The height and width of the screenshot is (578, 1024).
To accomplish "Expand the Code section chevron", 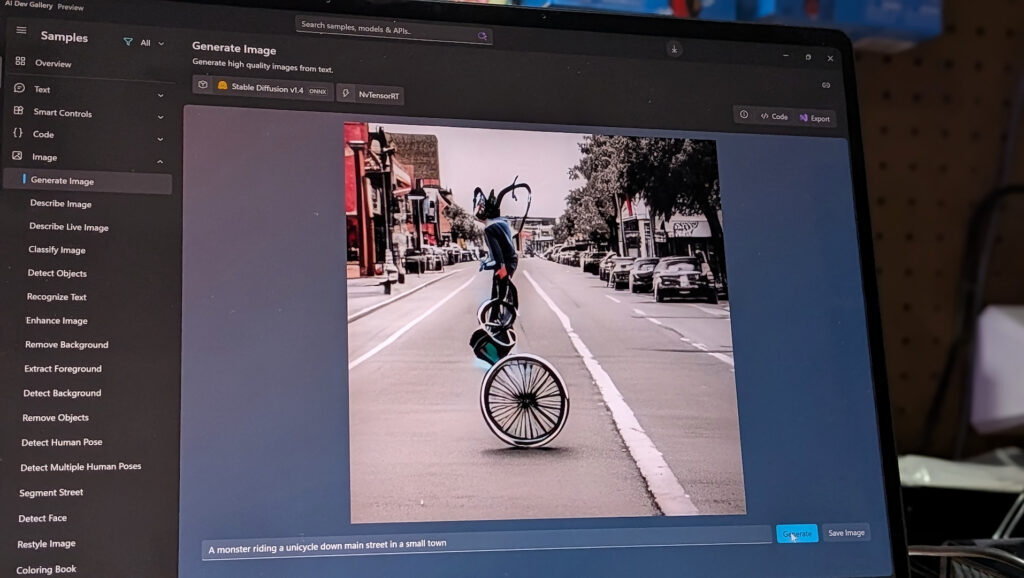I will click(x=160, y=139).
